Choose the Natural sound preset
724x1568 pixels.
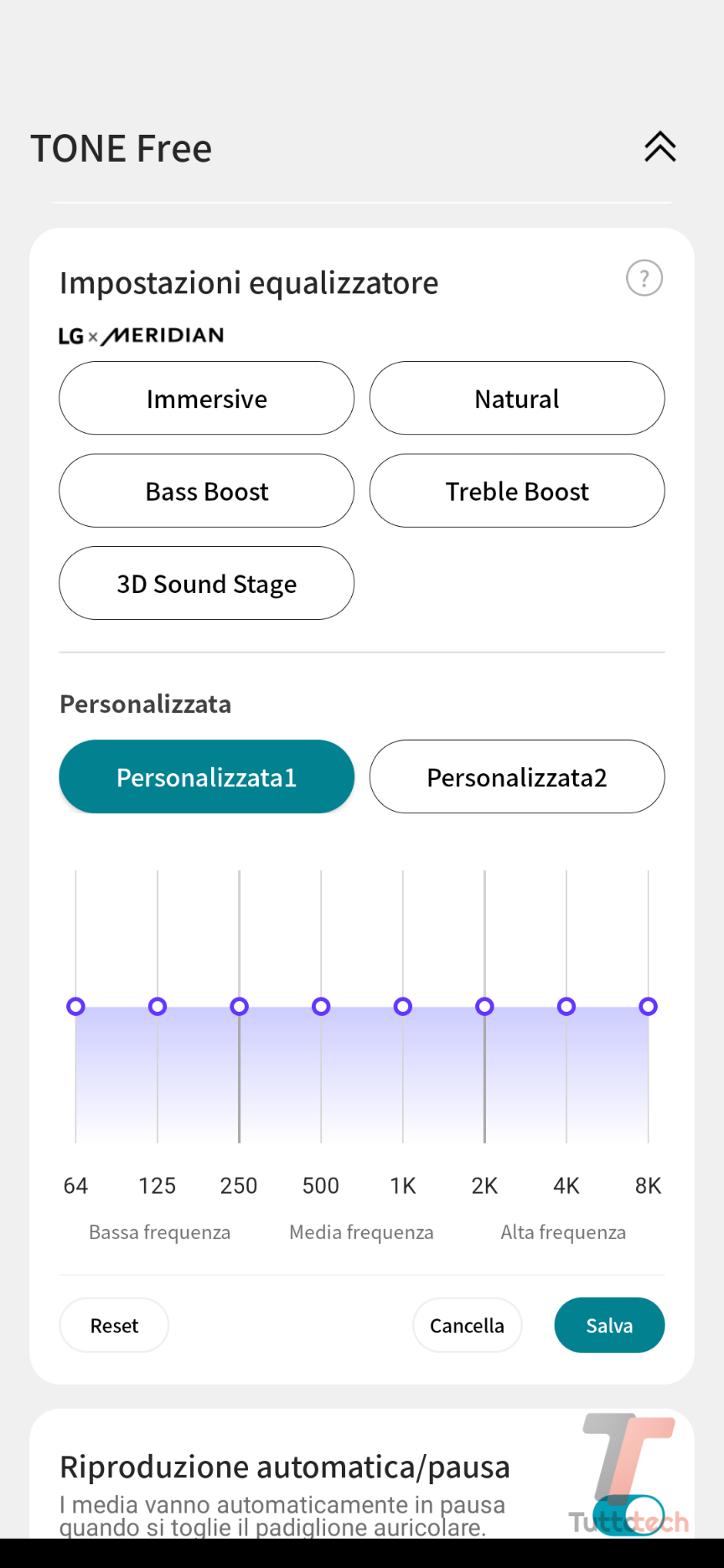[517, 399]
